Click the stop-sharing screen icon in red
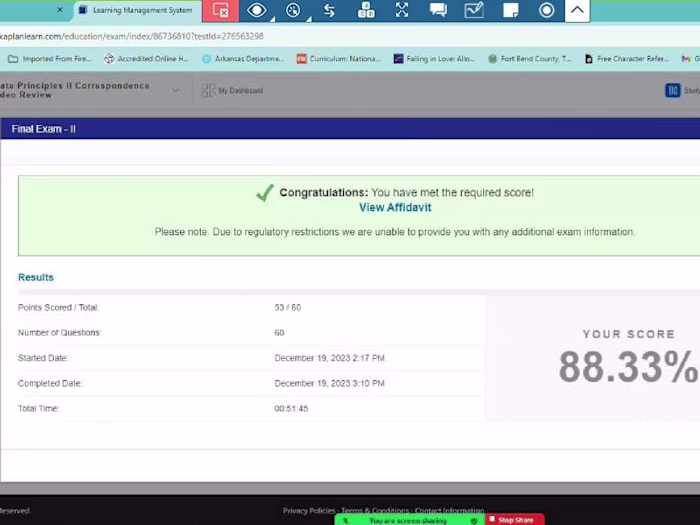This screenshot has height=525, width=700. [x=221, y=10]
